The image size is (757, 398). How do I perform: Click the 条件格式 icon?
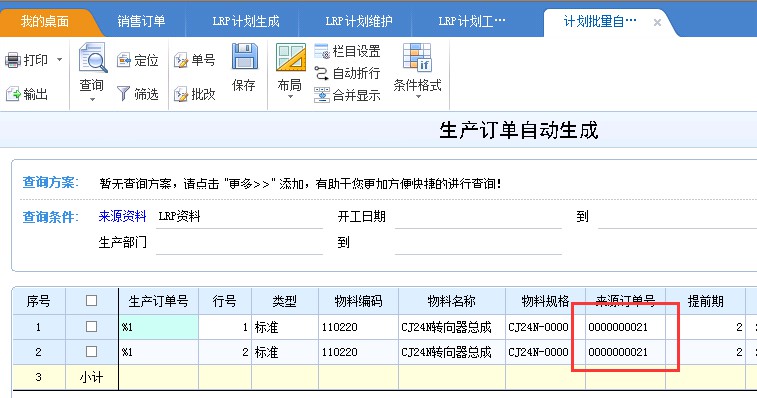417,57
